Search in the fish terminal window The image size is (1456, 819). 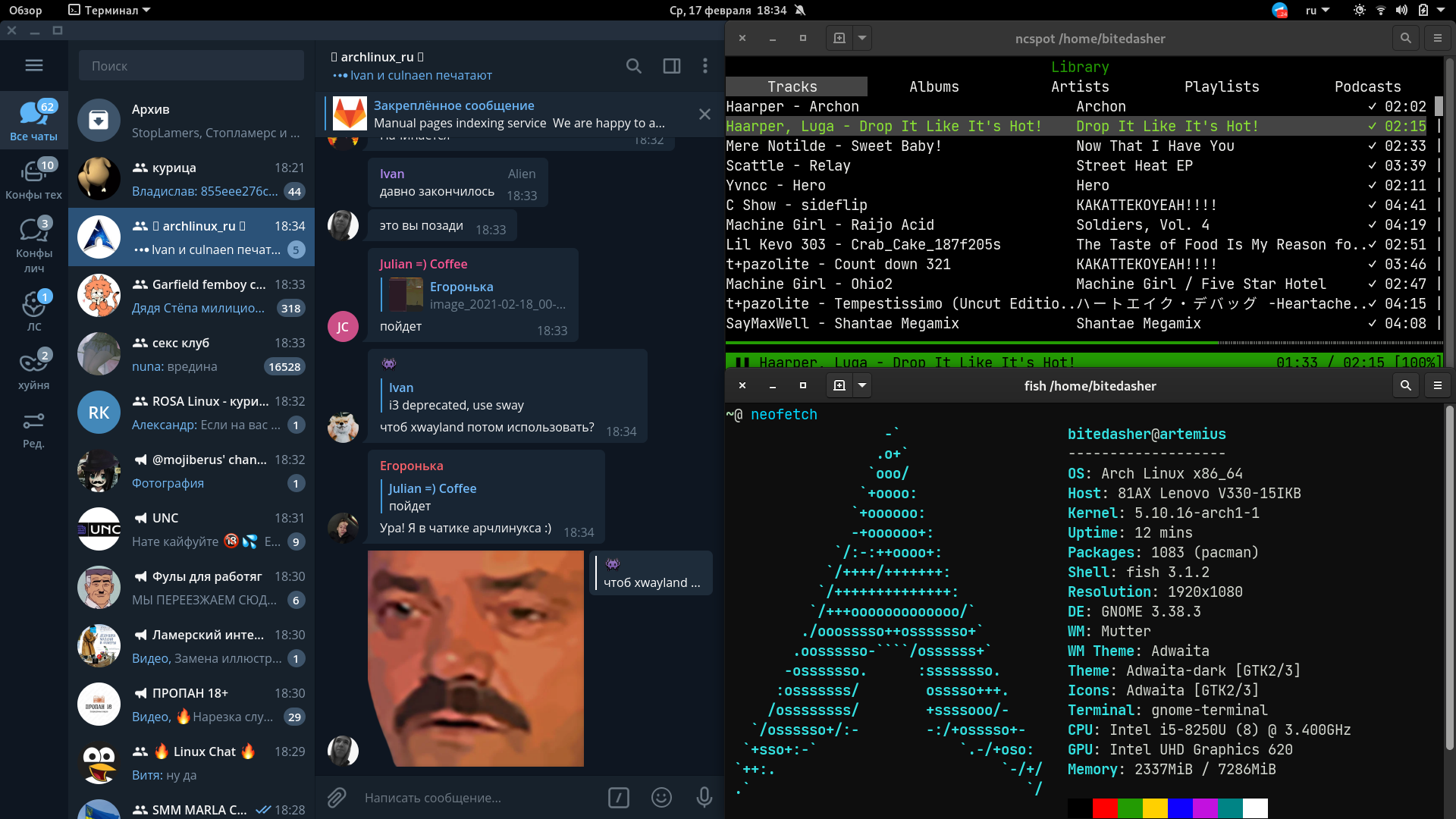pyautogui.click(x=1406, y=385)
